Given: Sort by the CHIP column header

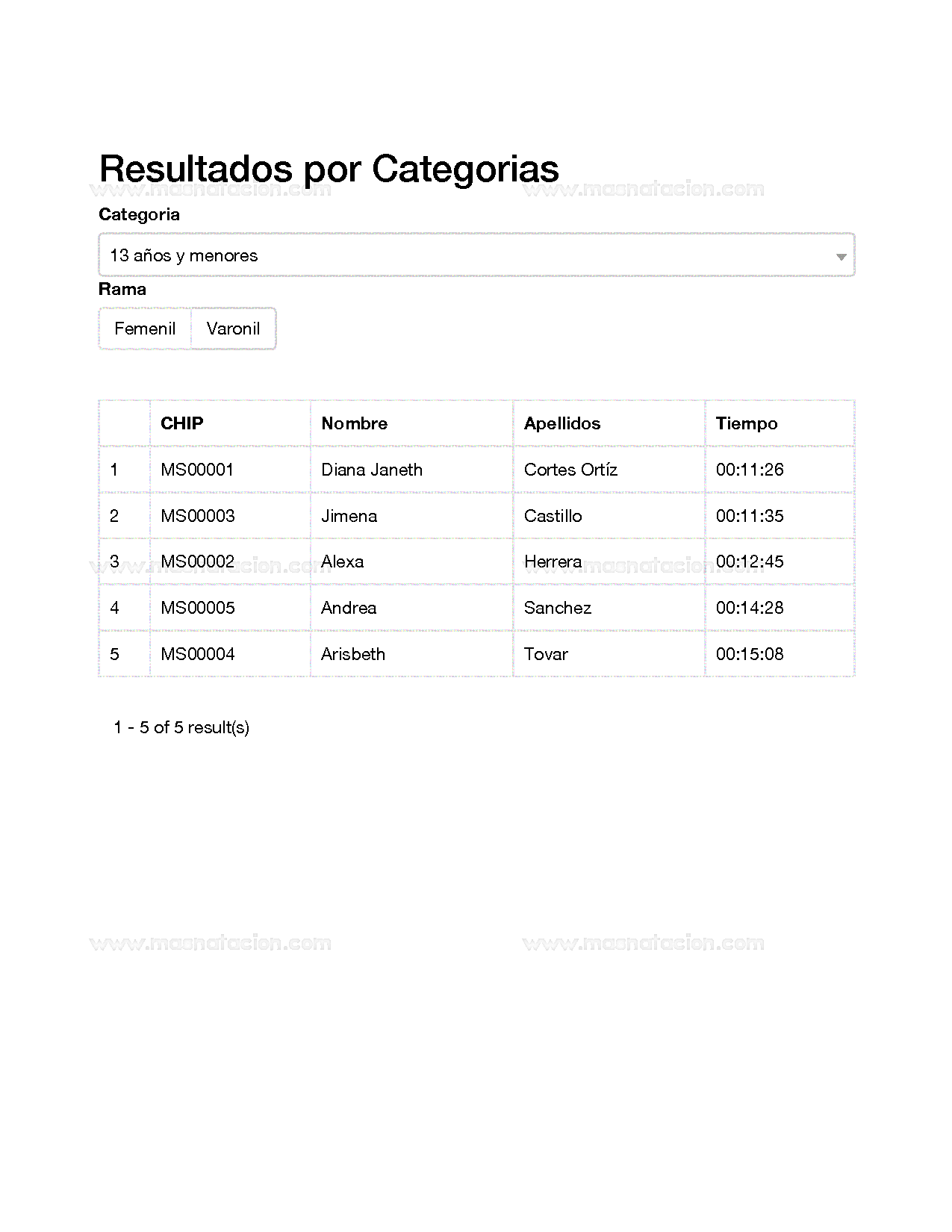Looking at the screenshot, I should tap(182, 423).
